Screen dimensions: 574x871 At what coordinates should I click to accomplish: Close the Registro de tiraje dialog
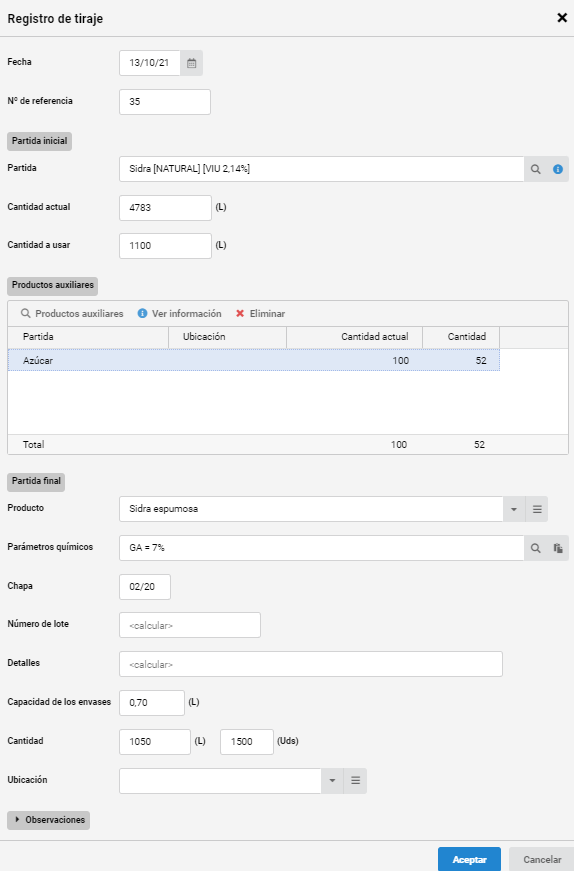[x=562, y=18]
